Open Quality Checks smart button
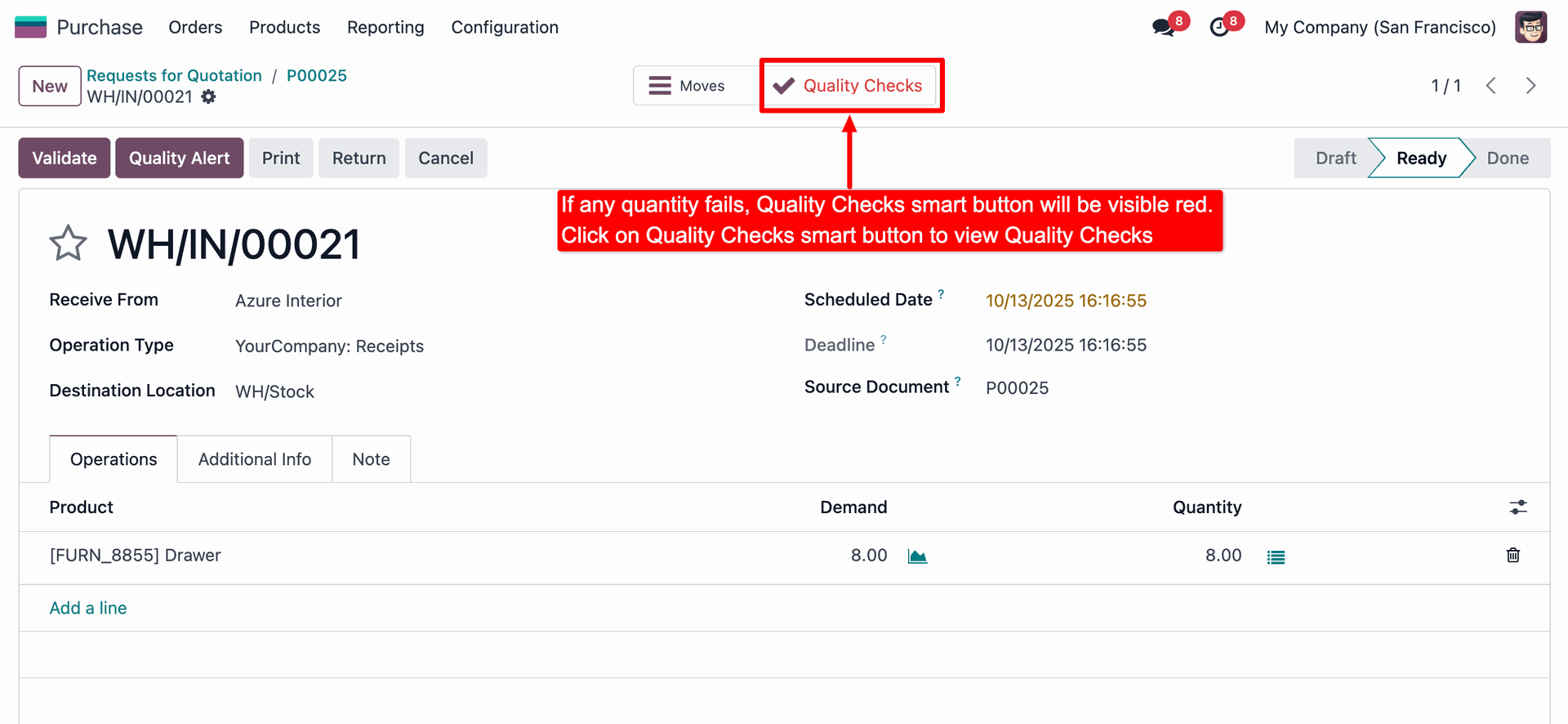This screenshot has height=724, width=1568. 849,86
